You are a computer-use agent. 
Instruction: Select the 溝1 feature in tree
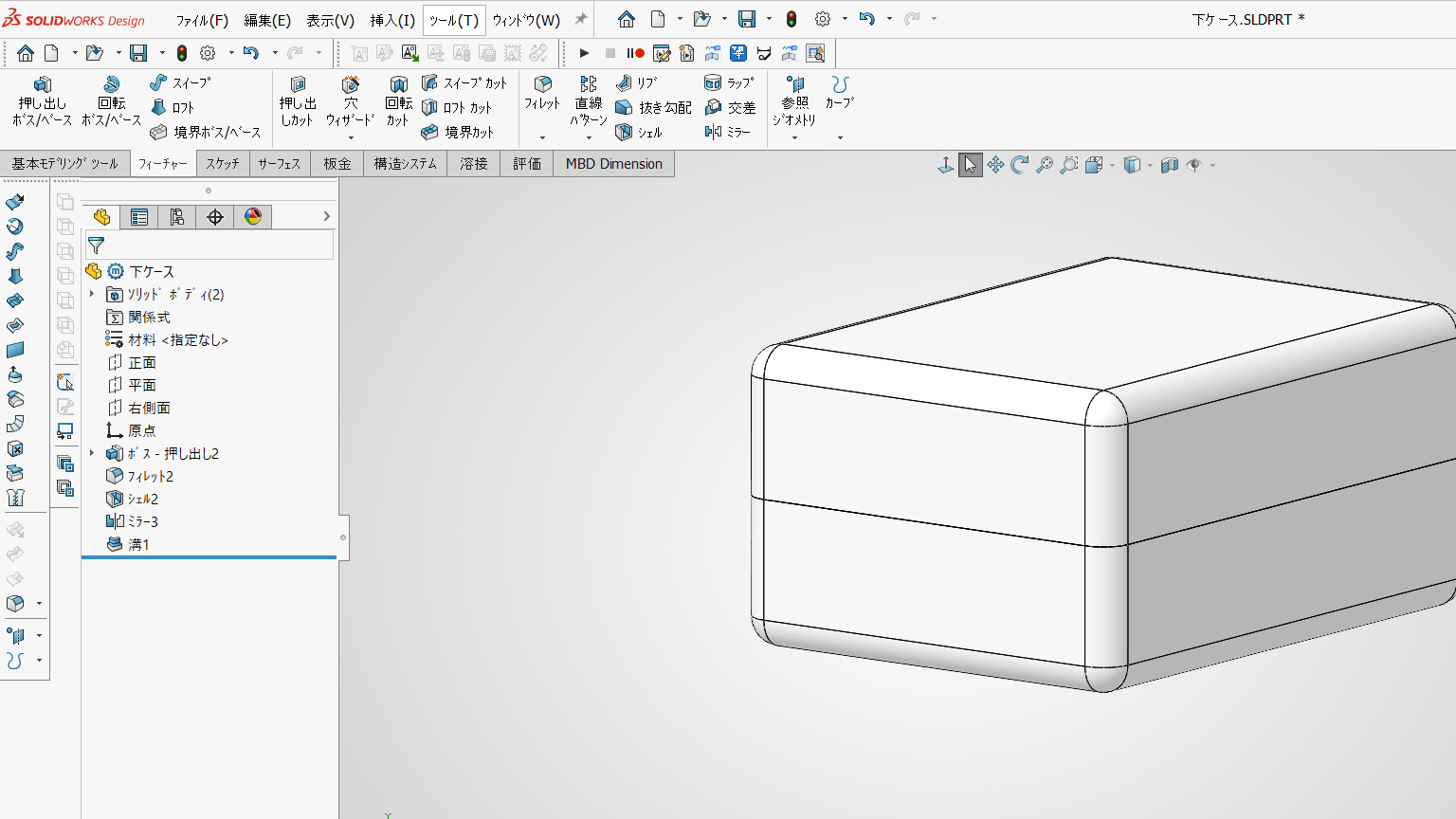click(128, 545)
